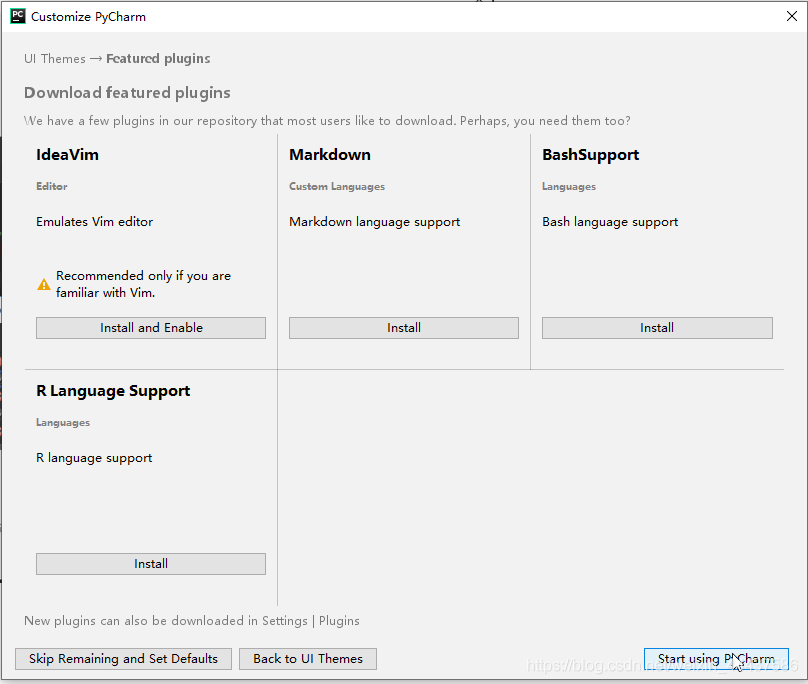Click 'Emulates Vim editor' description

95,222
